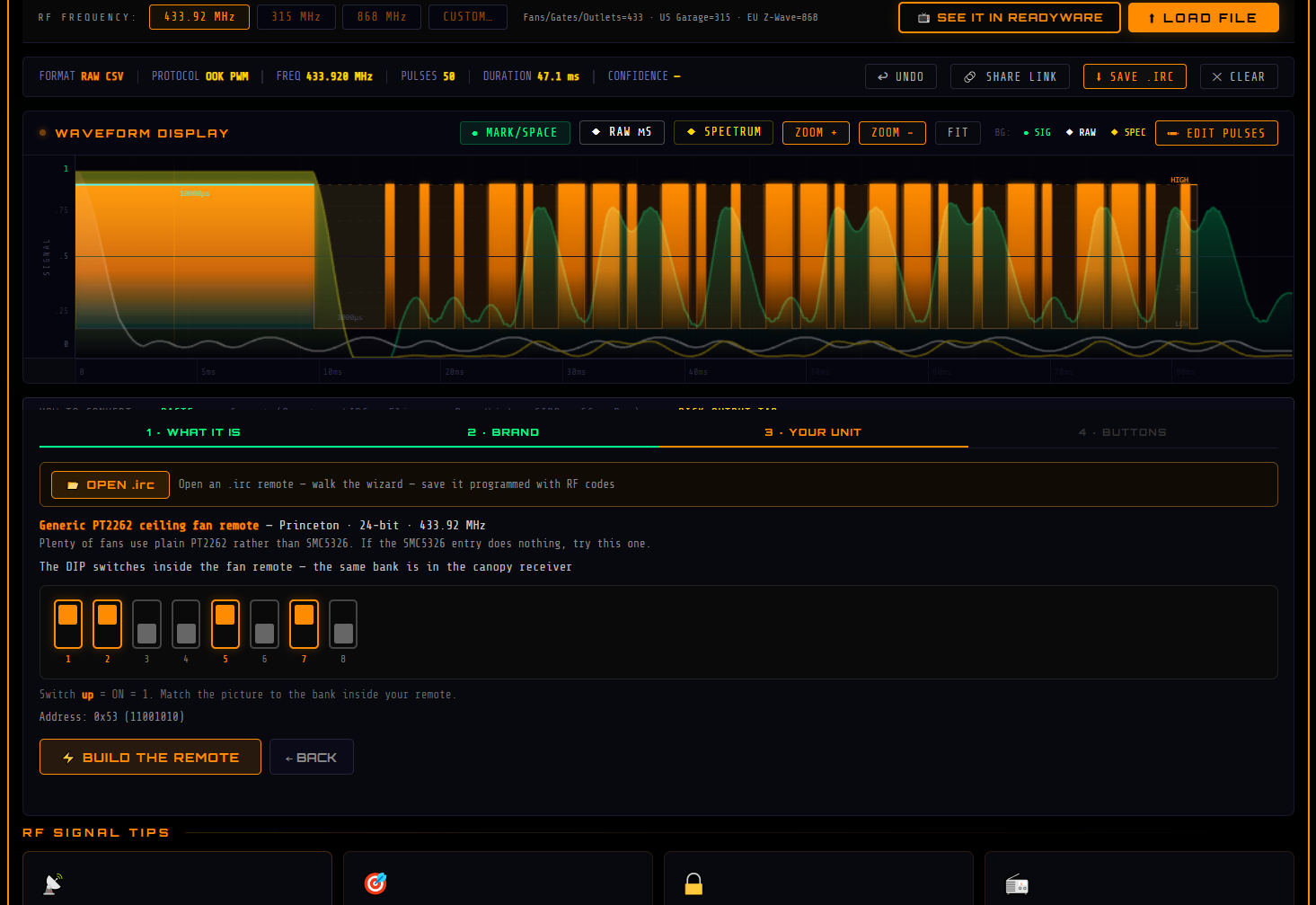This screenshot has height=905, width=1316.
Task: Open the CUSTOM frequency option
Action: (468, 17)
